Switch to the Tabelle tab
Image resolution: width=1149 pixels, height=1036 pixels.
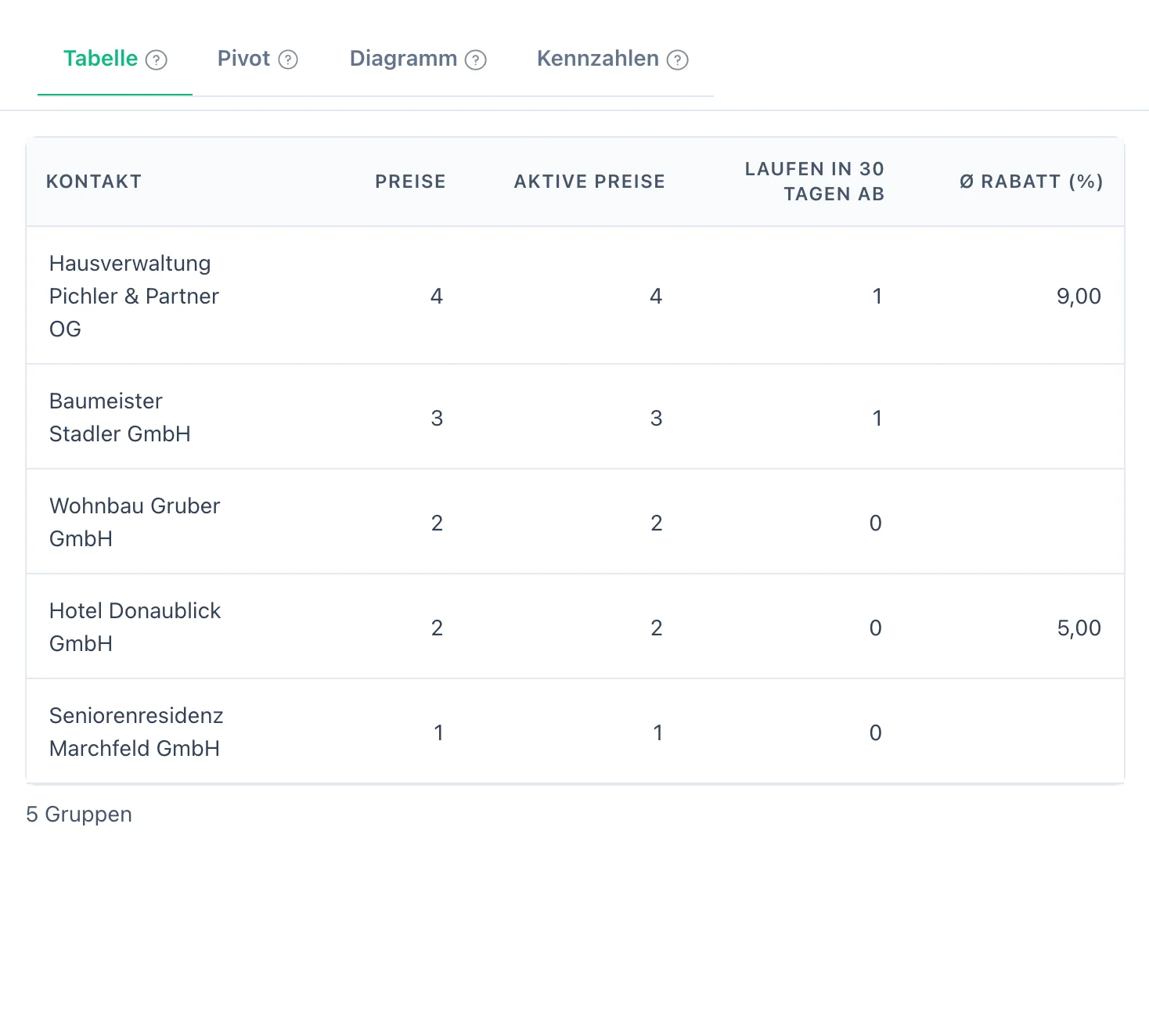pos(115,59)
